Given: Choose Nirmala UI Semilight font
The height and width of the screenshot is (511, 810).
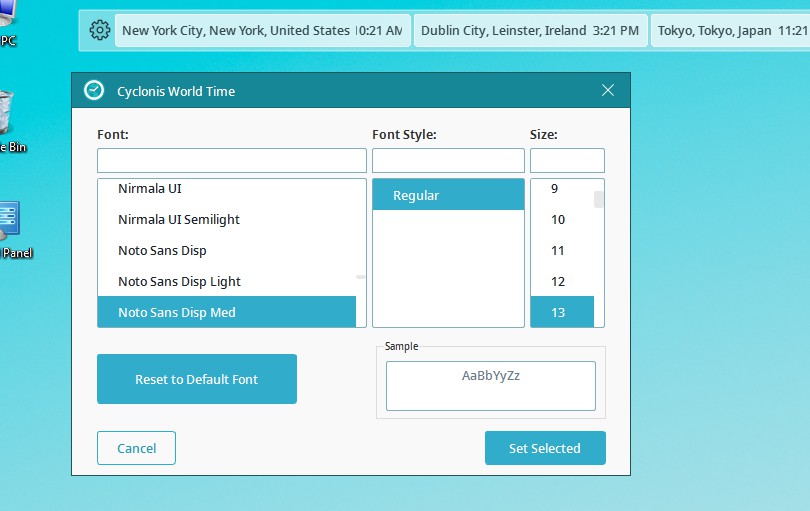Looking at the screenshot, I should pyautogui.click(x=179, y=219).
